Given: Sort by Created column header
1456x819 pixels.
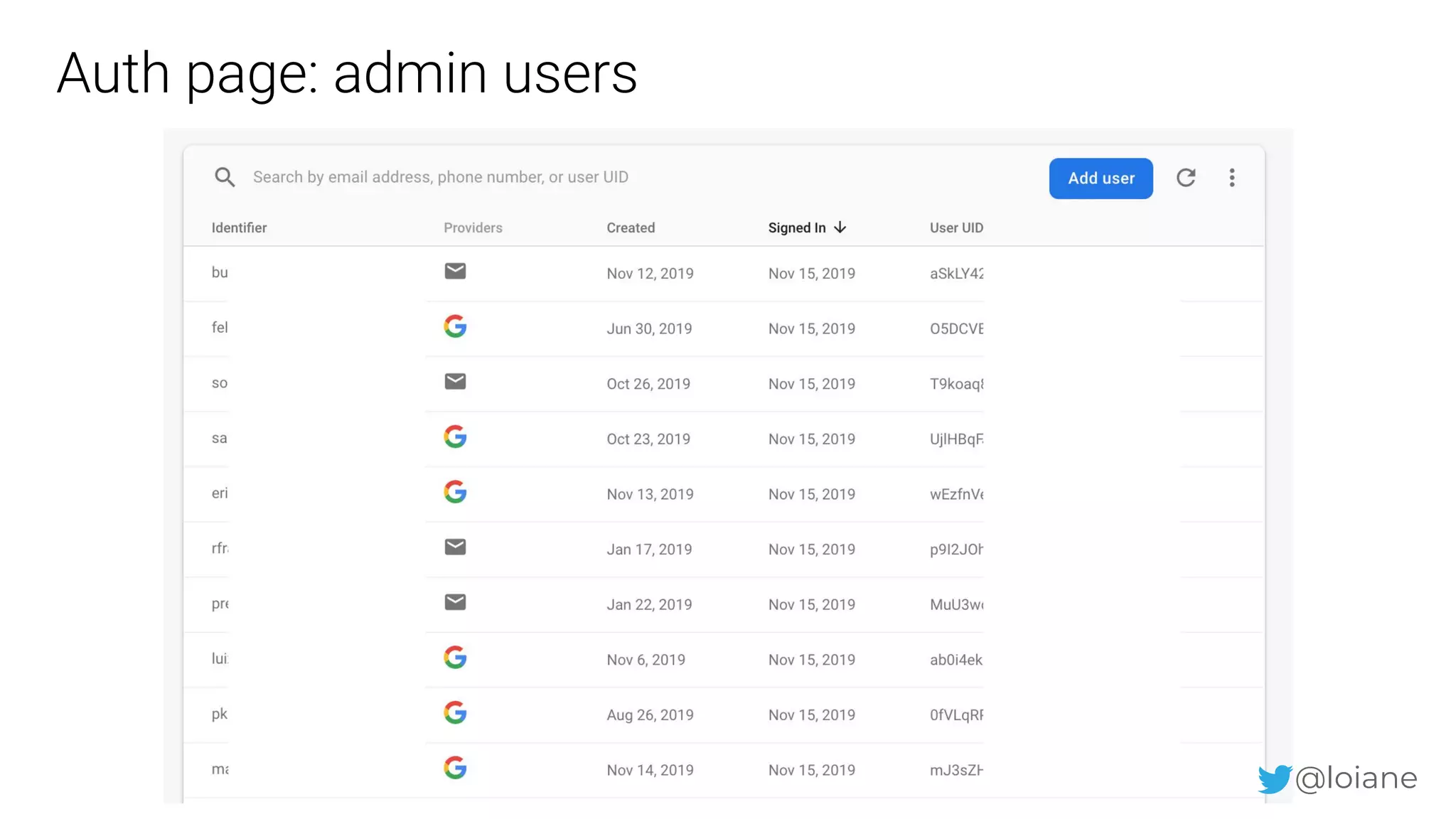Looking at the screenshot, I should 631,227.
